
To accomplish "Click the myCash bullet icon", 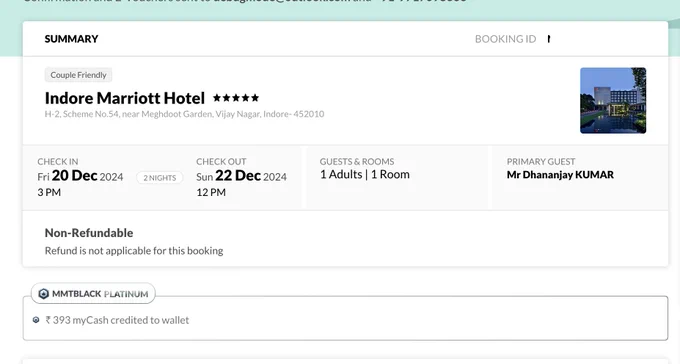I will pos(36,320).
